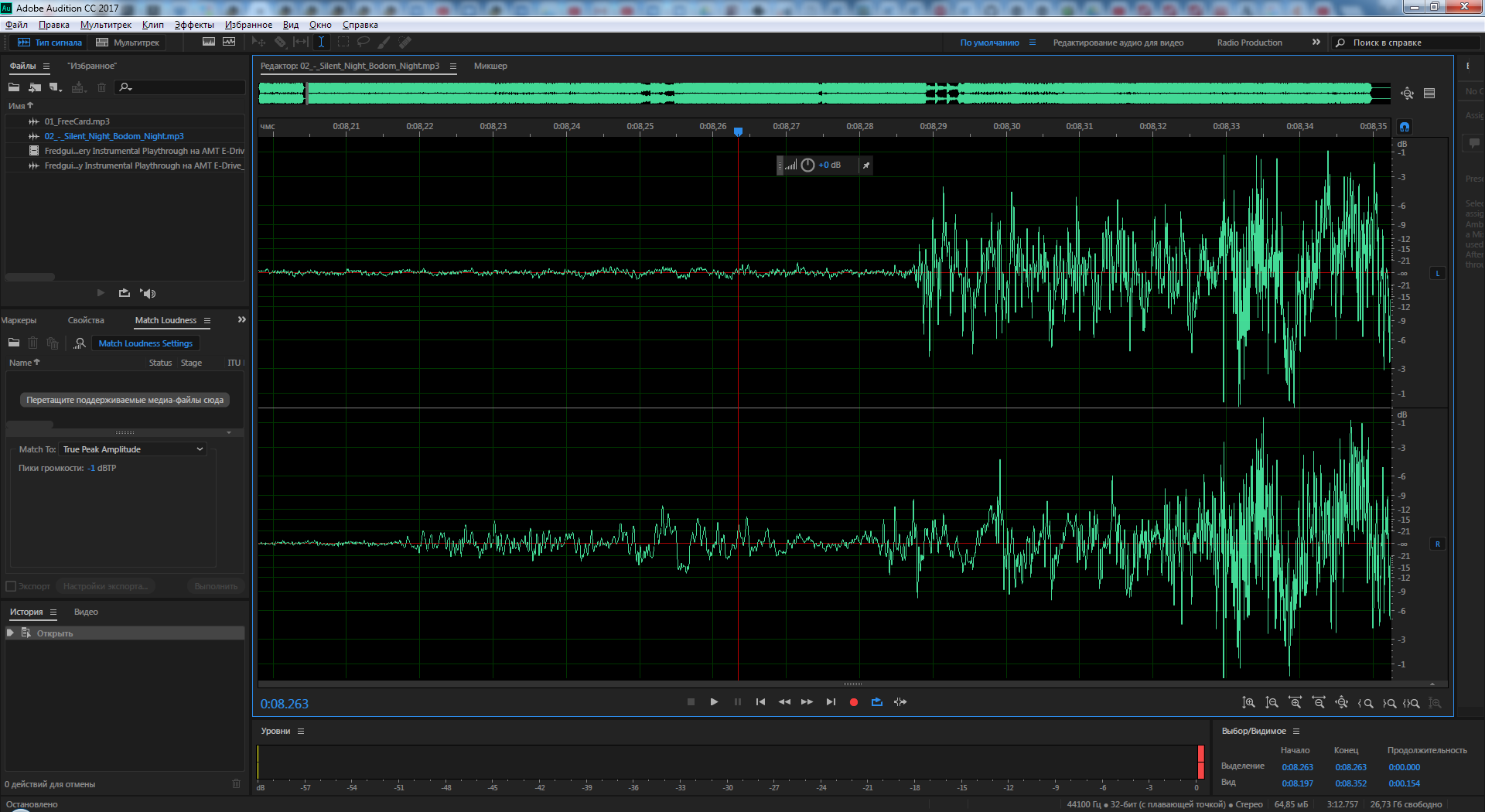This screenshot has height=812, width=1485.
Task: Open the Файл menu
Action: (x=16, y=25)
